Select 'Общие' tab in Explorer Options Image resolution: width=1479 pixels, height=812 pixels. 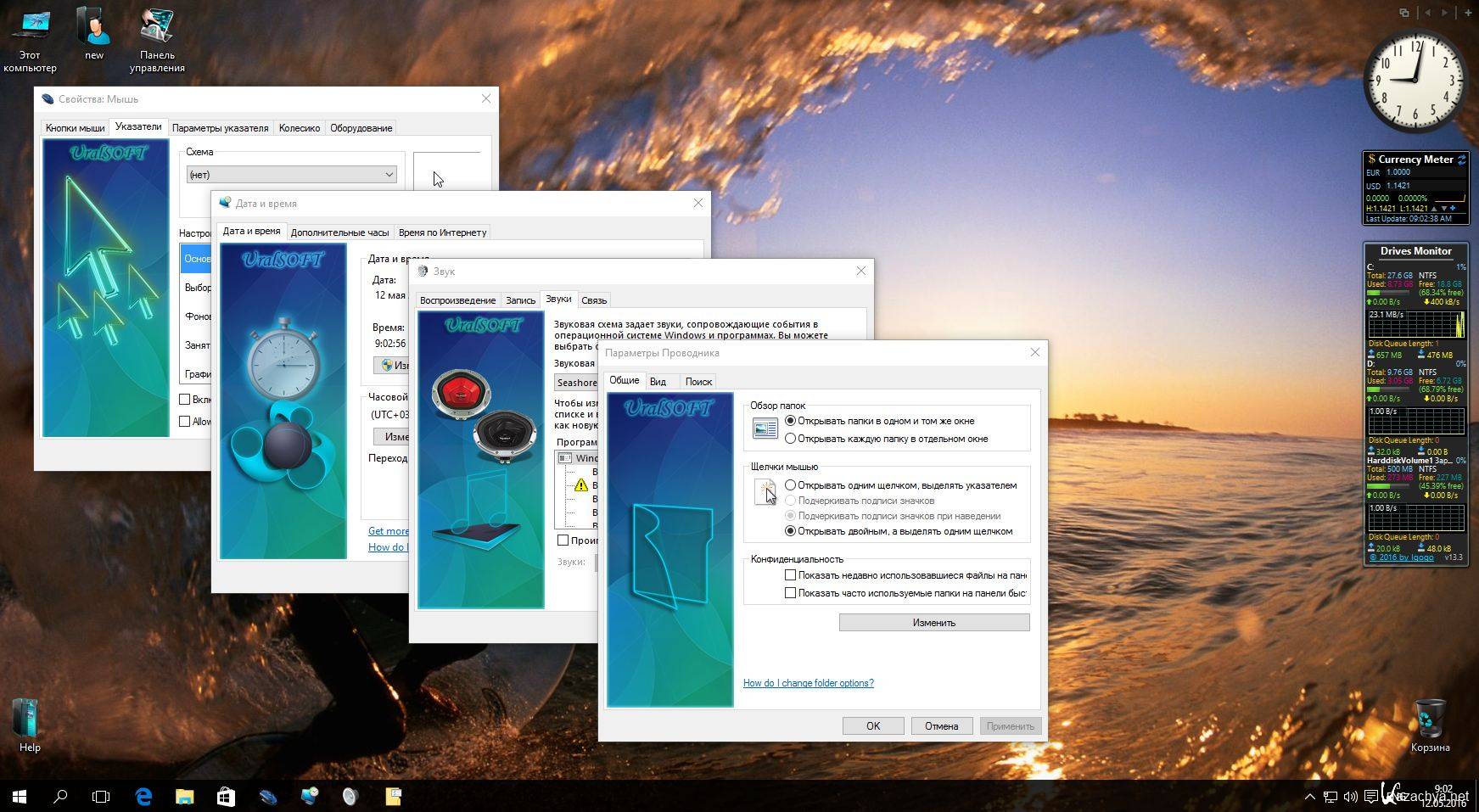click(x=625, y=380)
